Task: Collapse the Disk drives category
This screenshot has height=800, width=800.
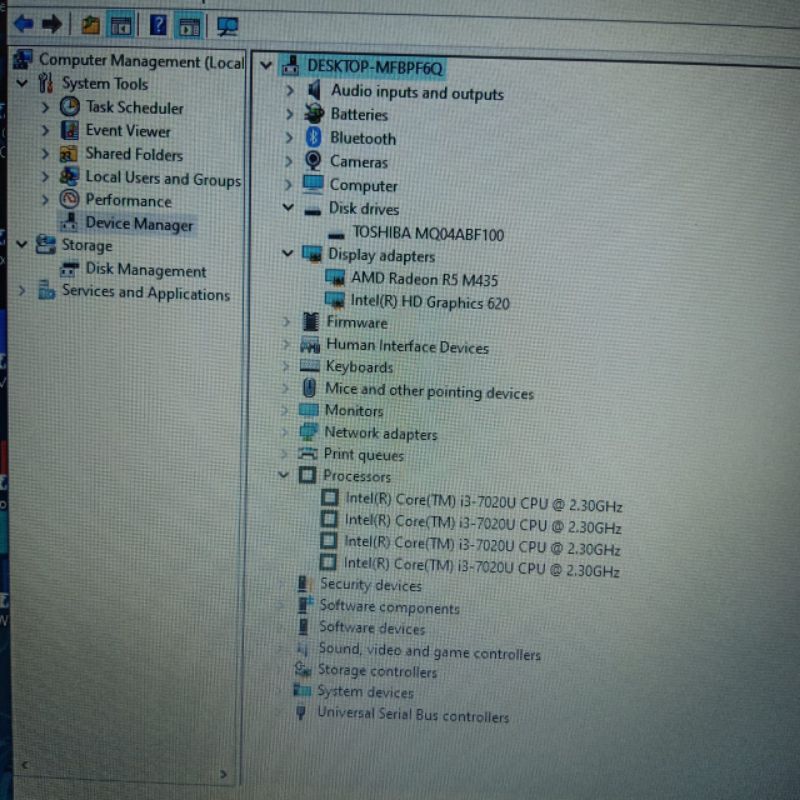Action: pos(288,207)
